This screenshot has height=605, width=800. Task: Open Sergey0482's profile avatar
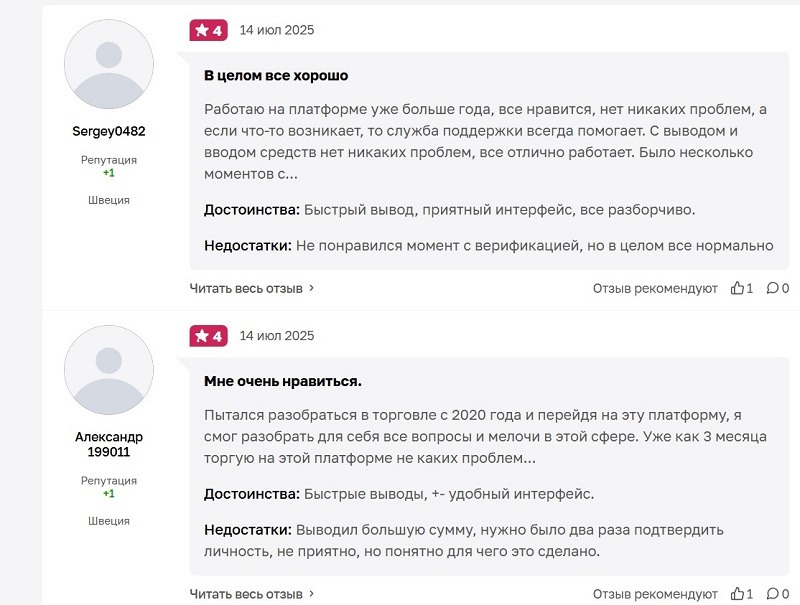[108, 64]
